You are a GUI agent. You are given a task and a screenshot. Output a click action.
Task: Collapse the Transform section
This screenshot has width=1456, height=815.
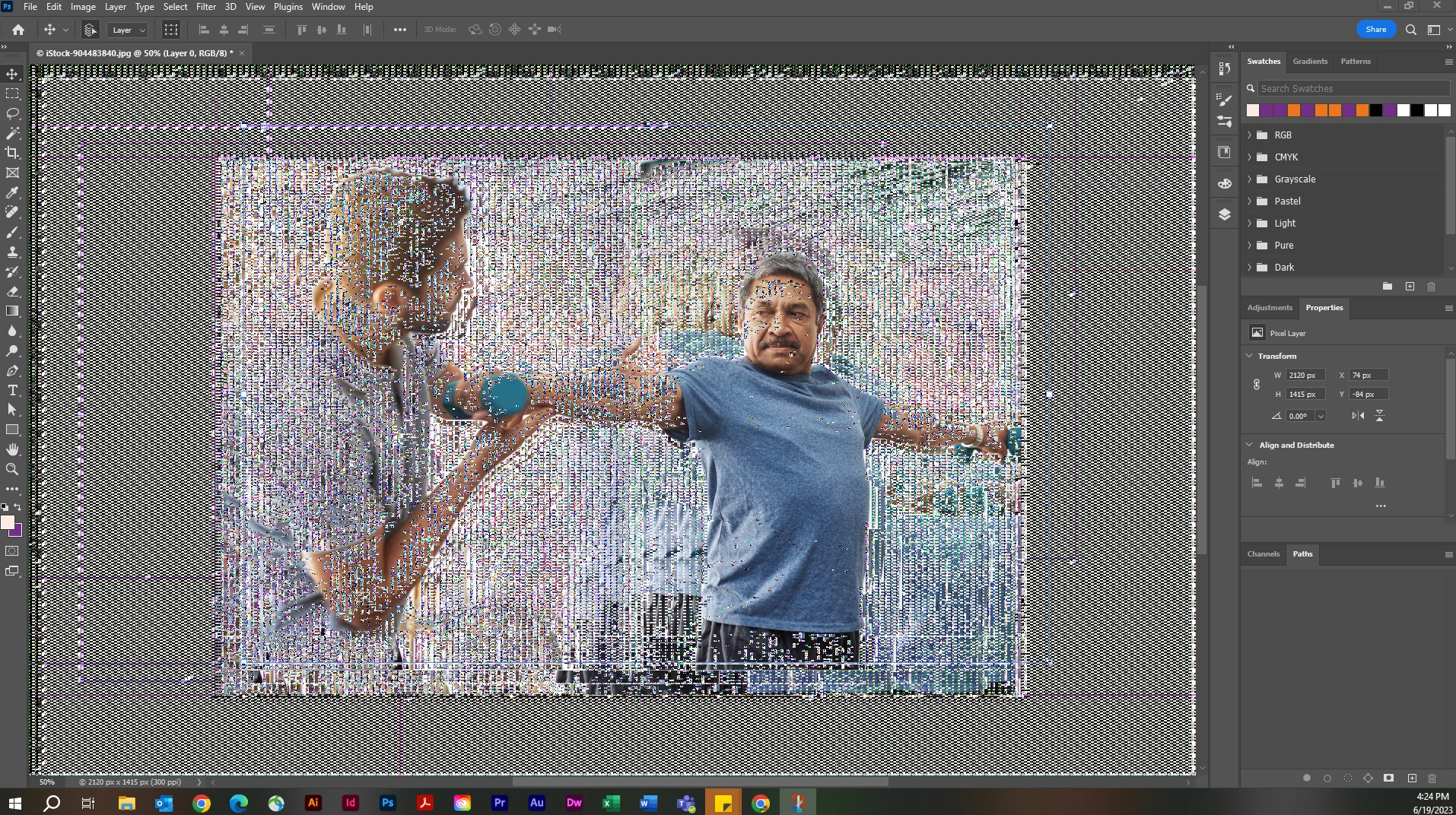1249,356
